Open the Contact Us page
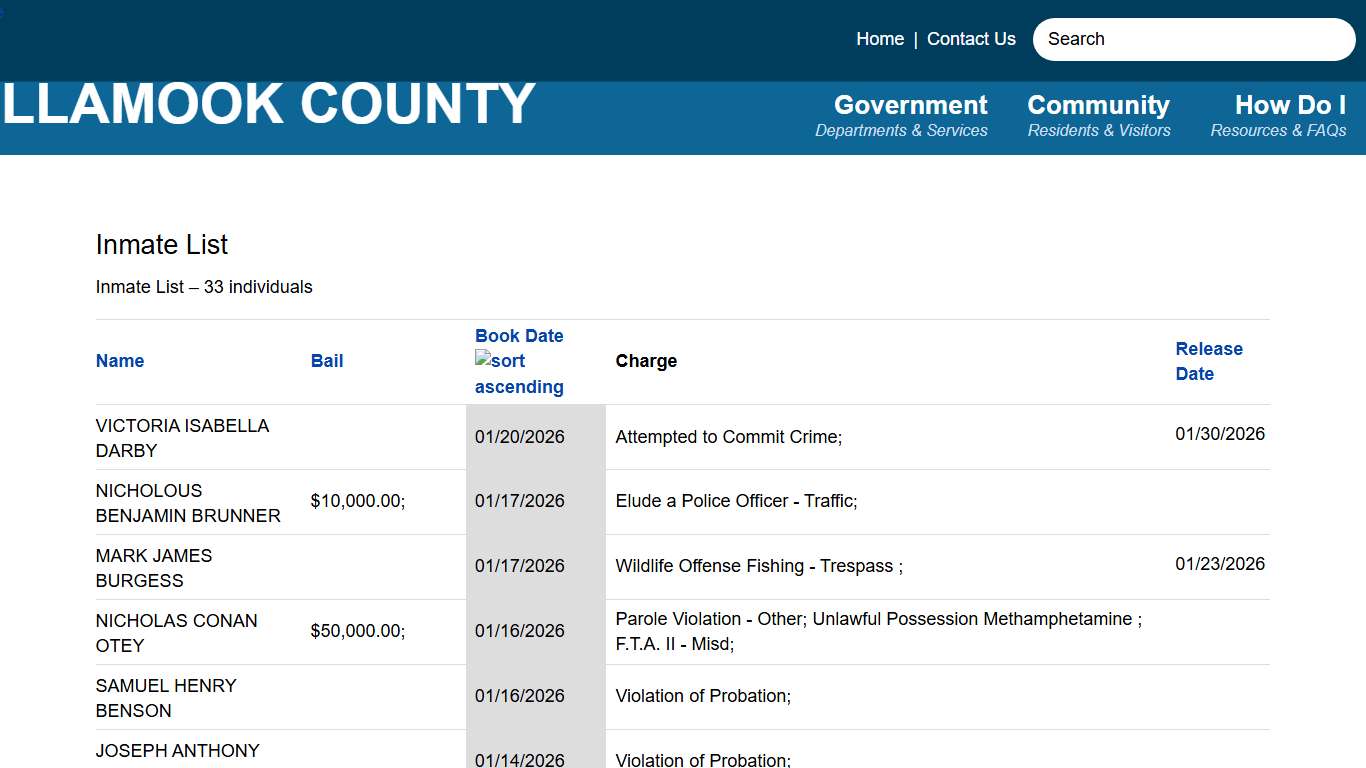The image size is (1366, 768). [970, 39]
